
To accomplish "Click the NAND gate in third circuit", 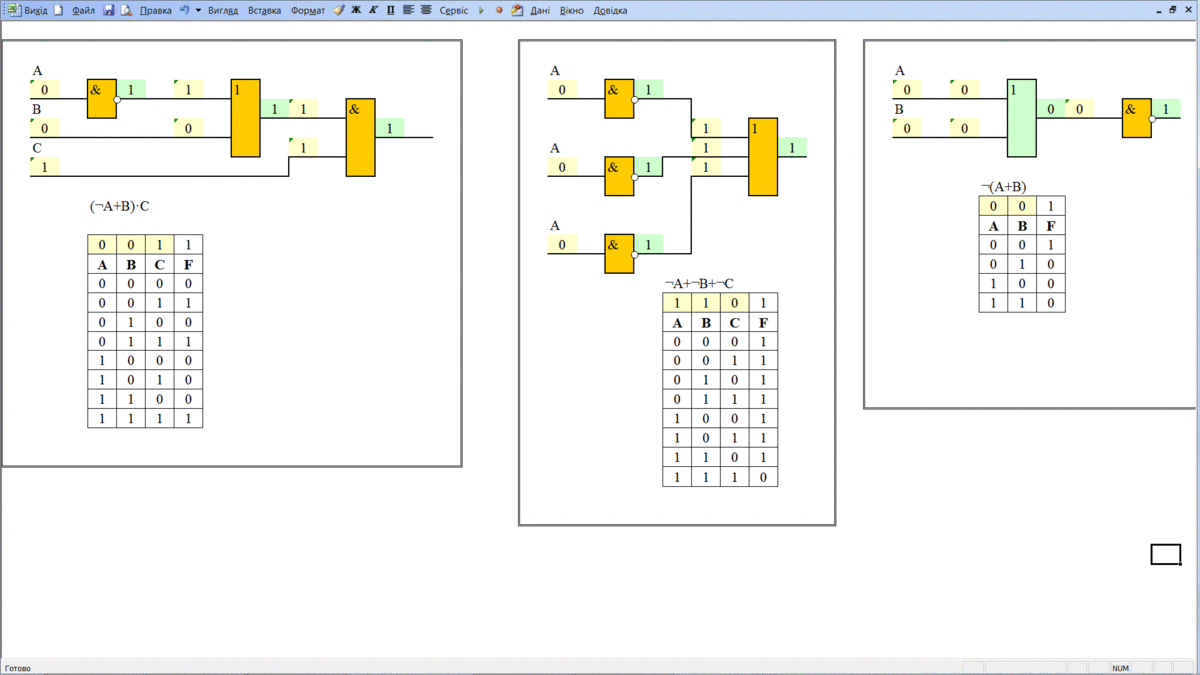I will click(1137, 118).
